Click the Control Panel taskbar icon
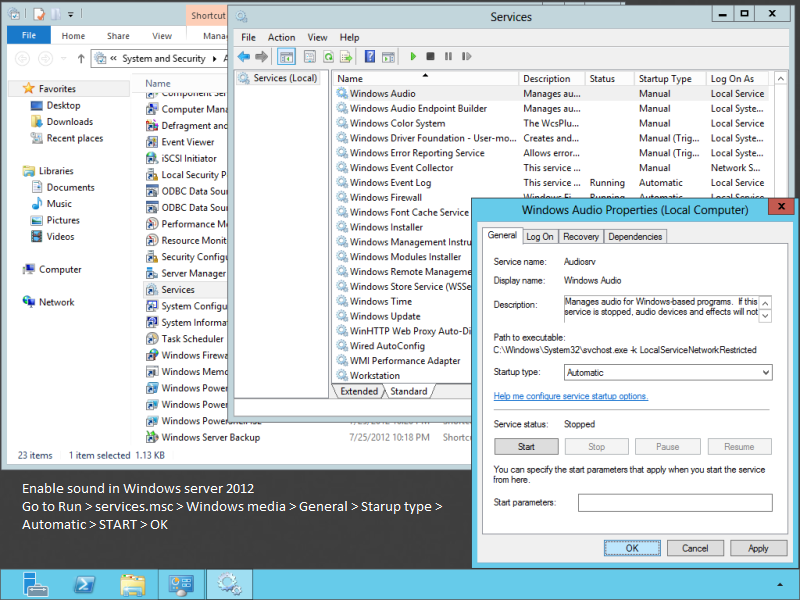Screen dimensions: 800x600 pyautogui.click(x=181, y=584)
